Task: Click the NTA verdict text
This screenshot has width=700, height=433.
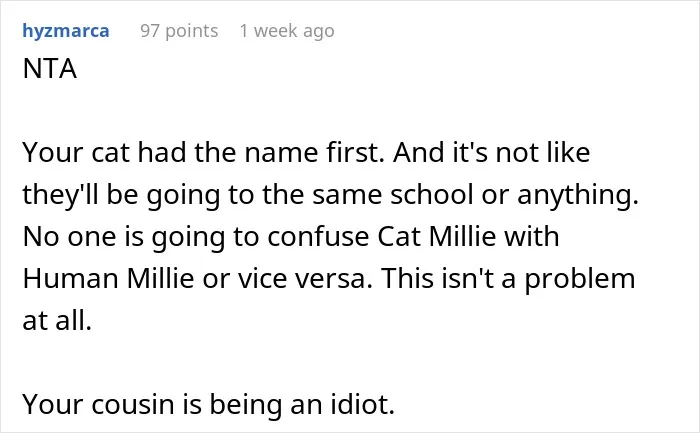Action: click(50, 69)
